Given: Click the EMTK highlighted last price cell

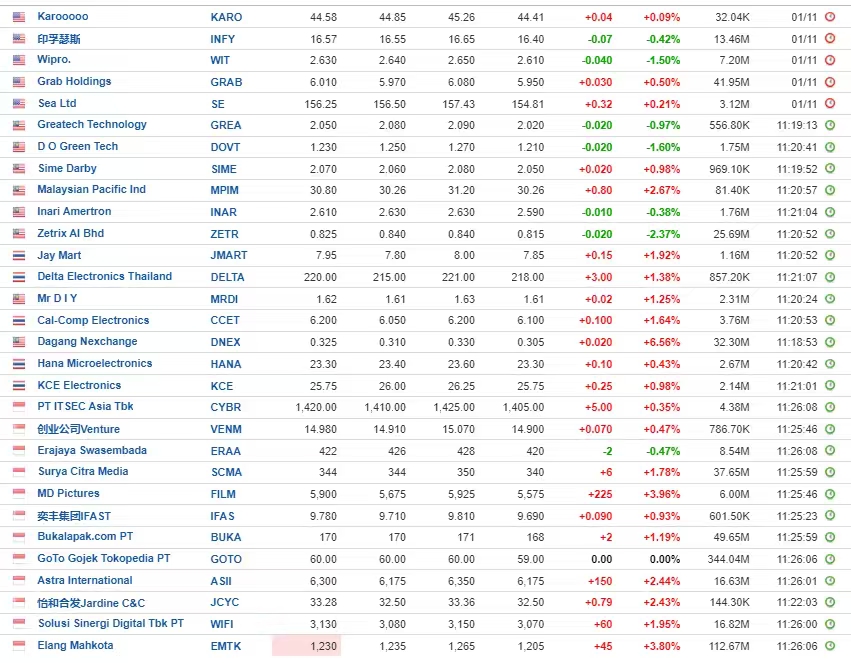Looking at the screenshot, I should pyautogui.click(x=306, y=646).
